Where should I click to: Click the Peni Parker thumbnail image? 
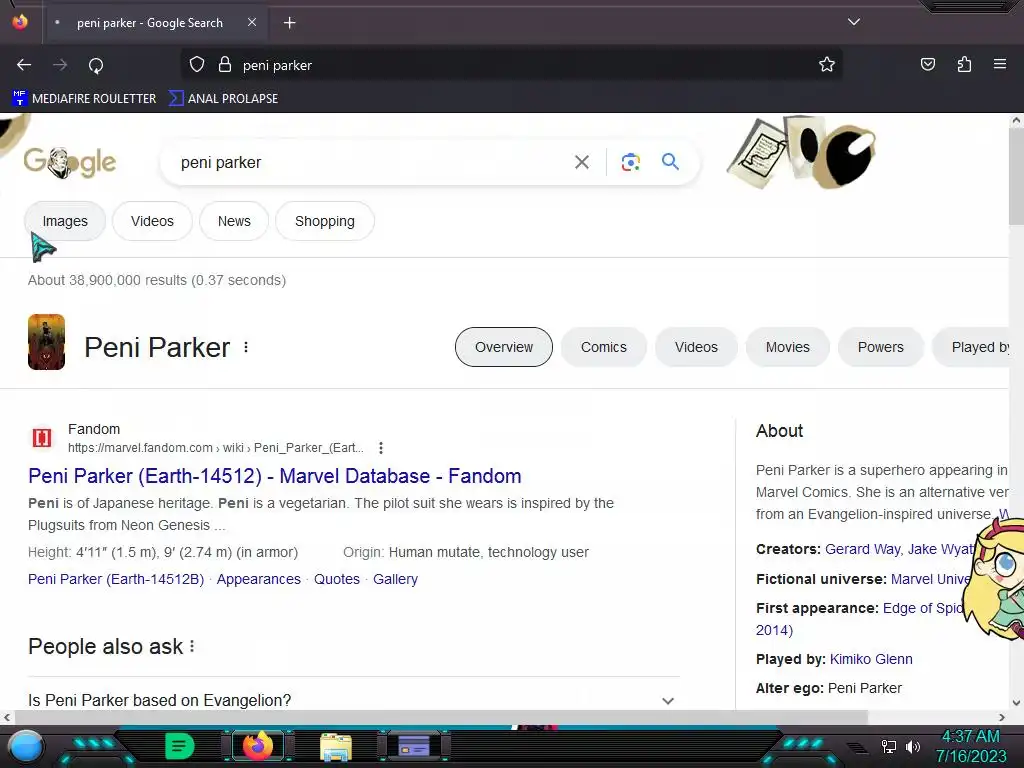46,342
